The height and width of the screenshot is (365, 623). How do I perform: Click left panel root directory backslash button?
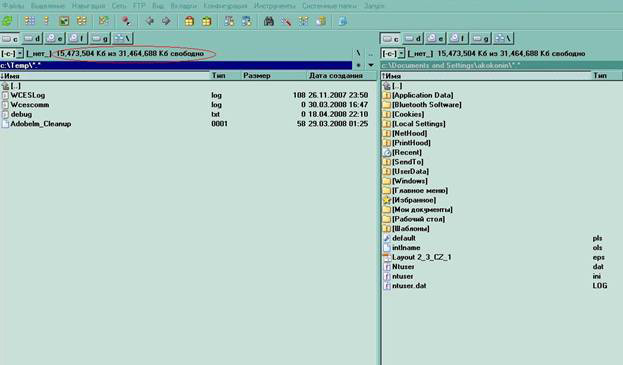click(358, 53)
